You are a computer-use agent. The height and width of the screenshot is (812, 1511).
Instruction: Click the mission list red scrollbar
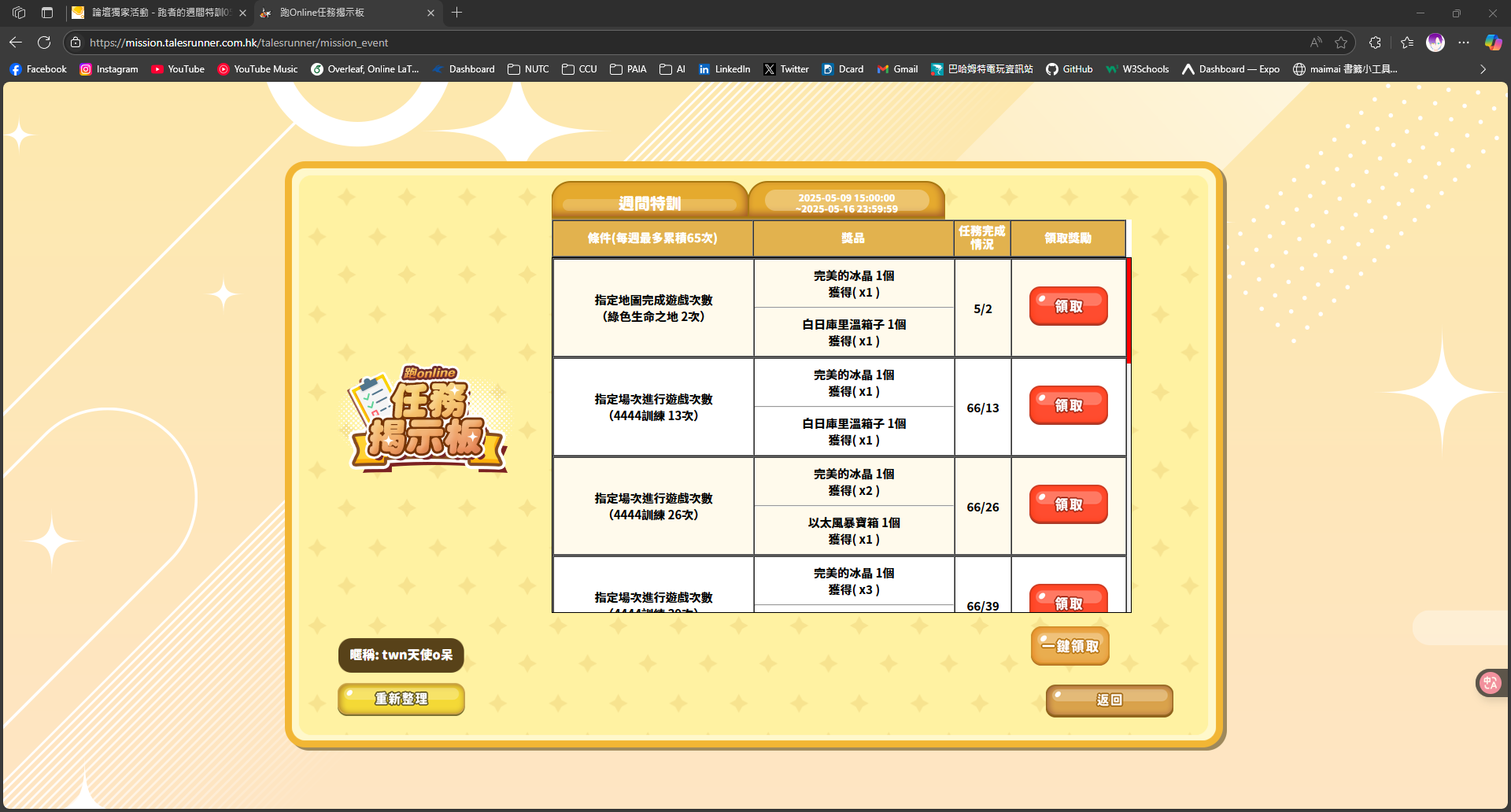tap(1129, 311)
